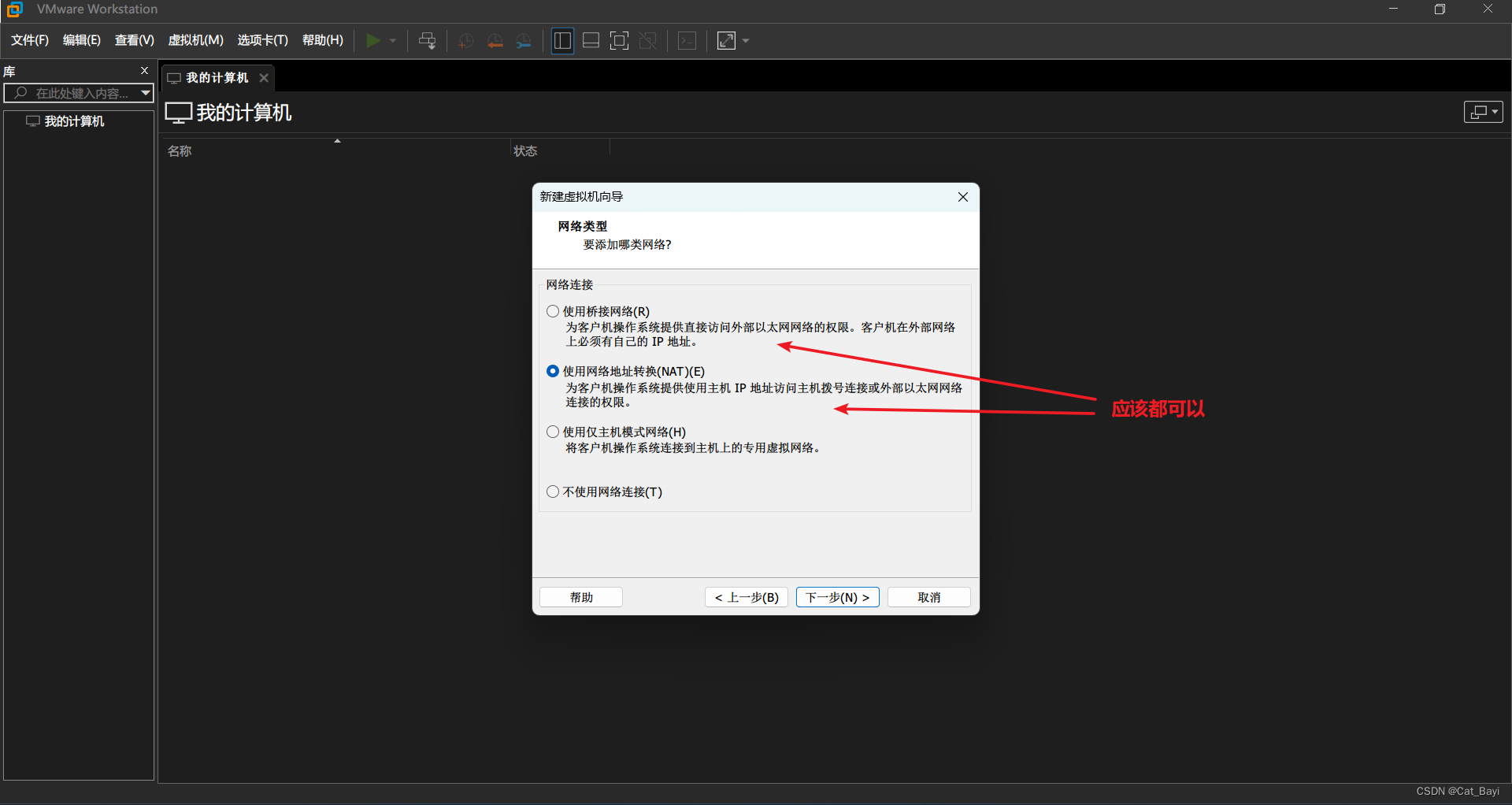Open the 查看(V) menu

135,40
